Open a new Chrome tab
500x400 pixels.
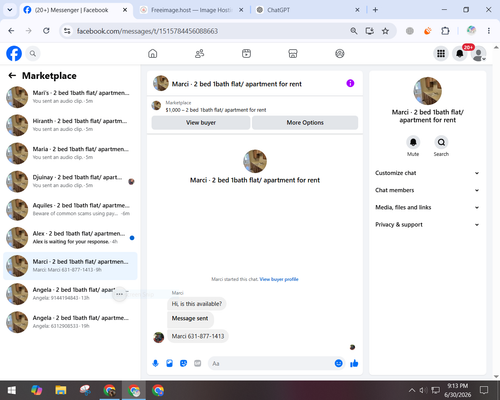tap(375, 10)
